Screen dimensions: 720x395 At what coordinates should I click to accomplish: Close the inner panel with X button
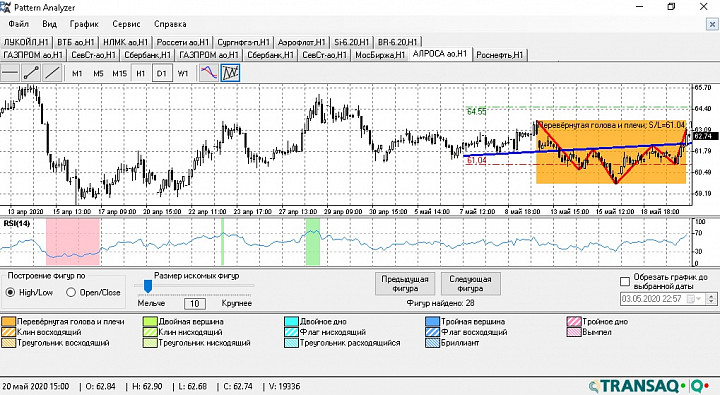click(712, 24)
